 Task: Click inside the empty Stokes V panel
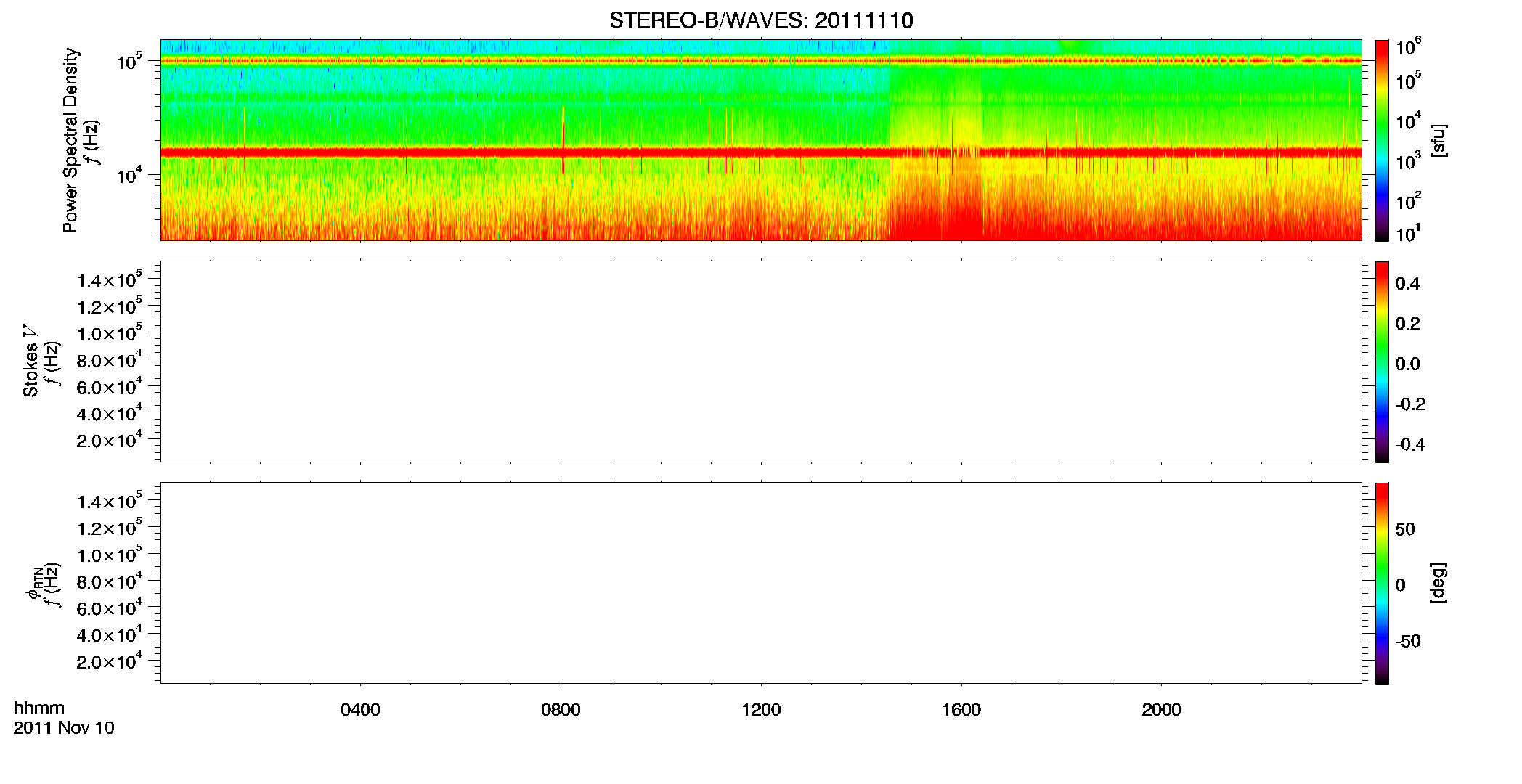761,362
